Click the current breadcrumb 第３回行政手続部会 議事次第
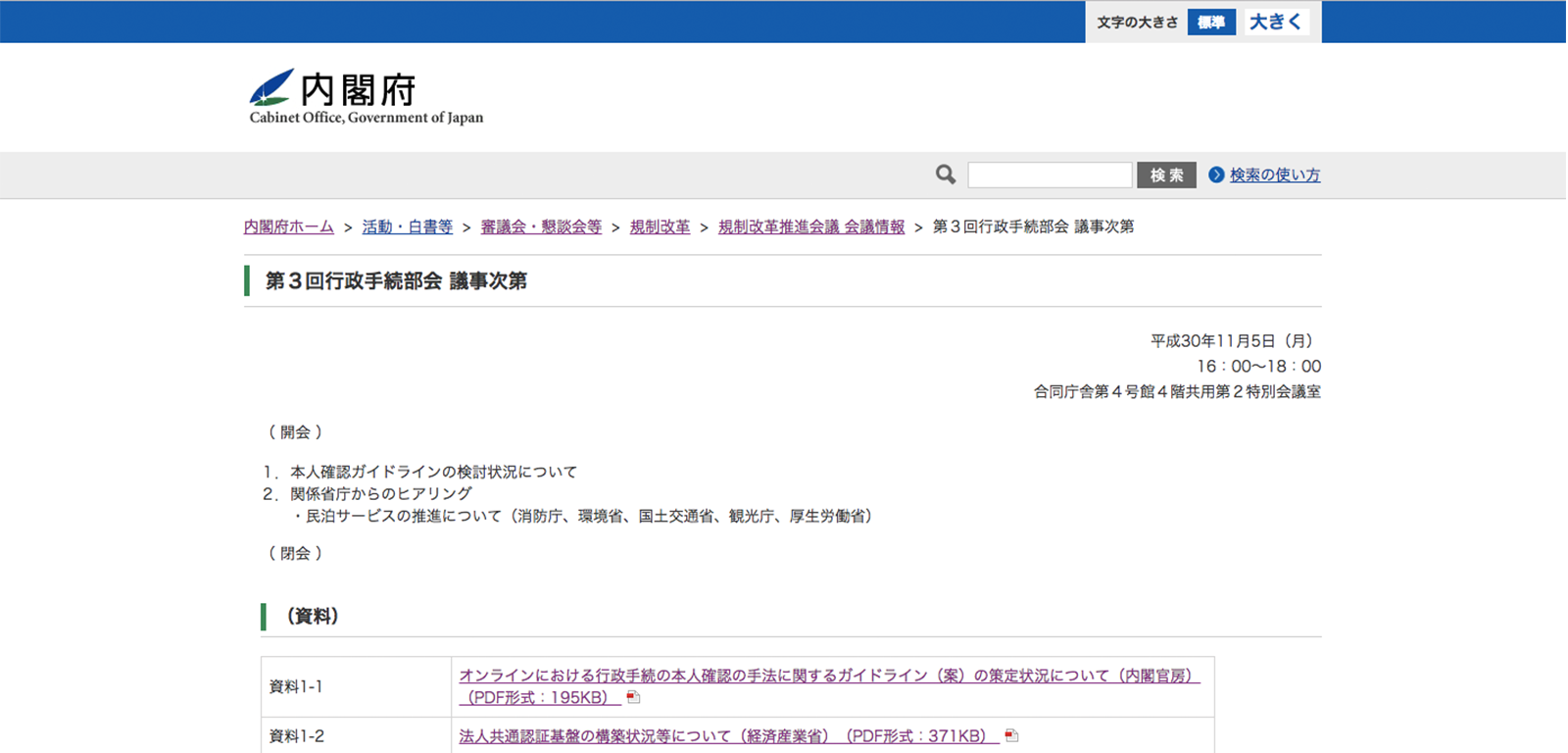The height and width of the screenshot is (753, 1568). [x=1033, y=226]
